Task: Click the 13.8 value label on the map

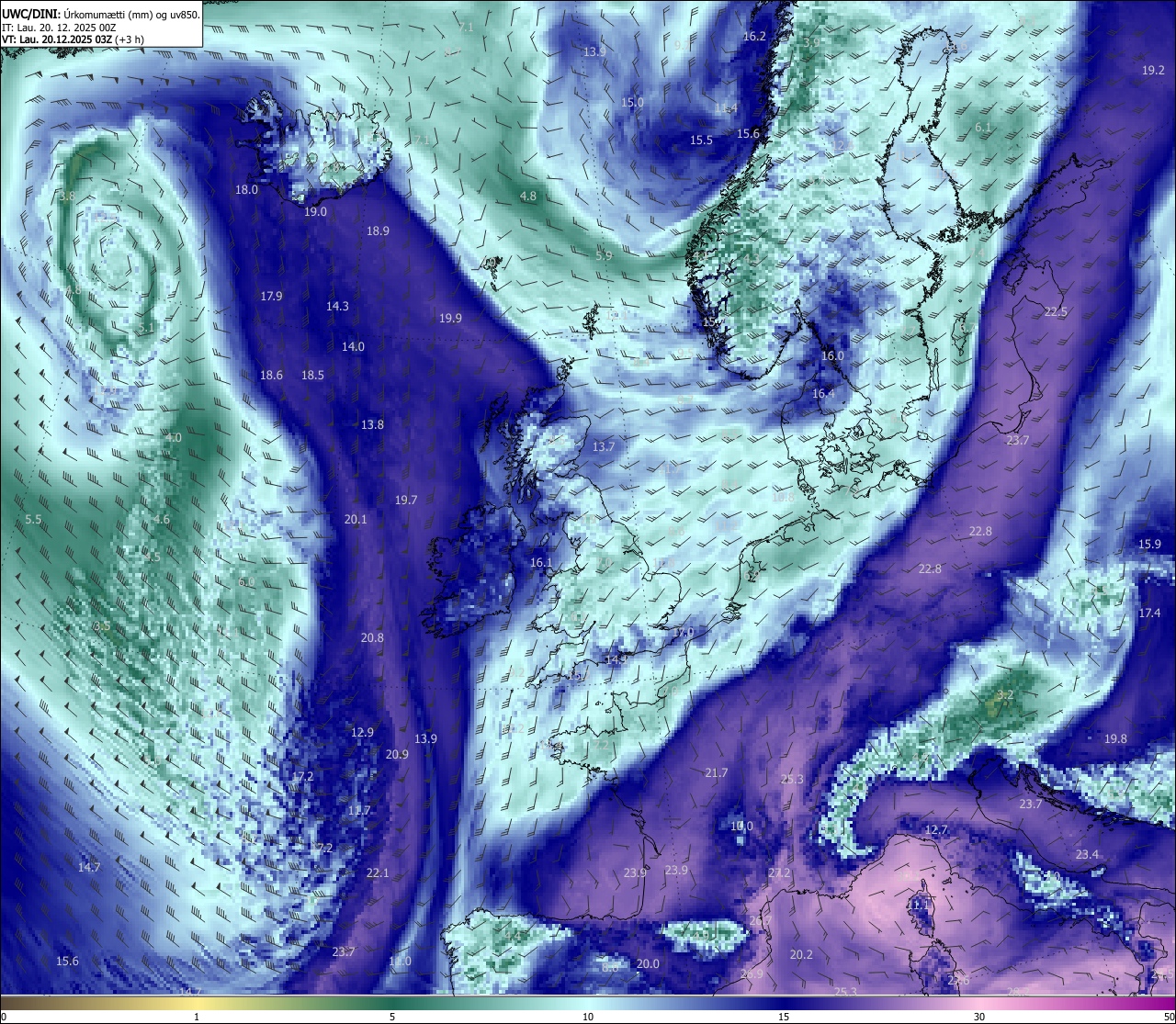Action: [x=372, y=425]
